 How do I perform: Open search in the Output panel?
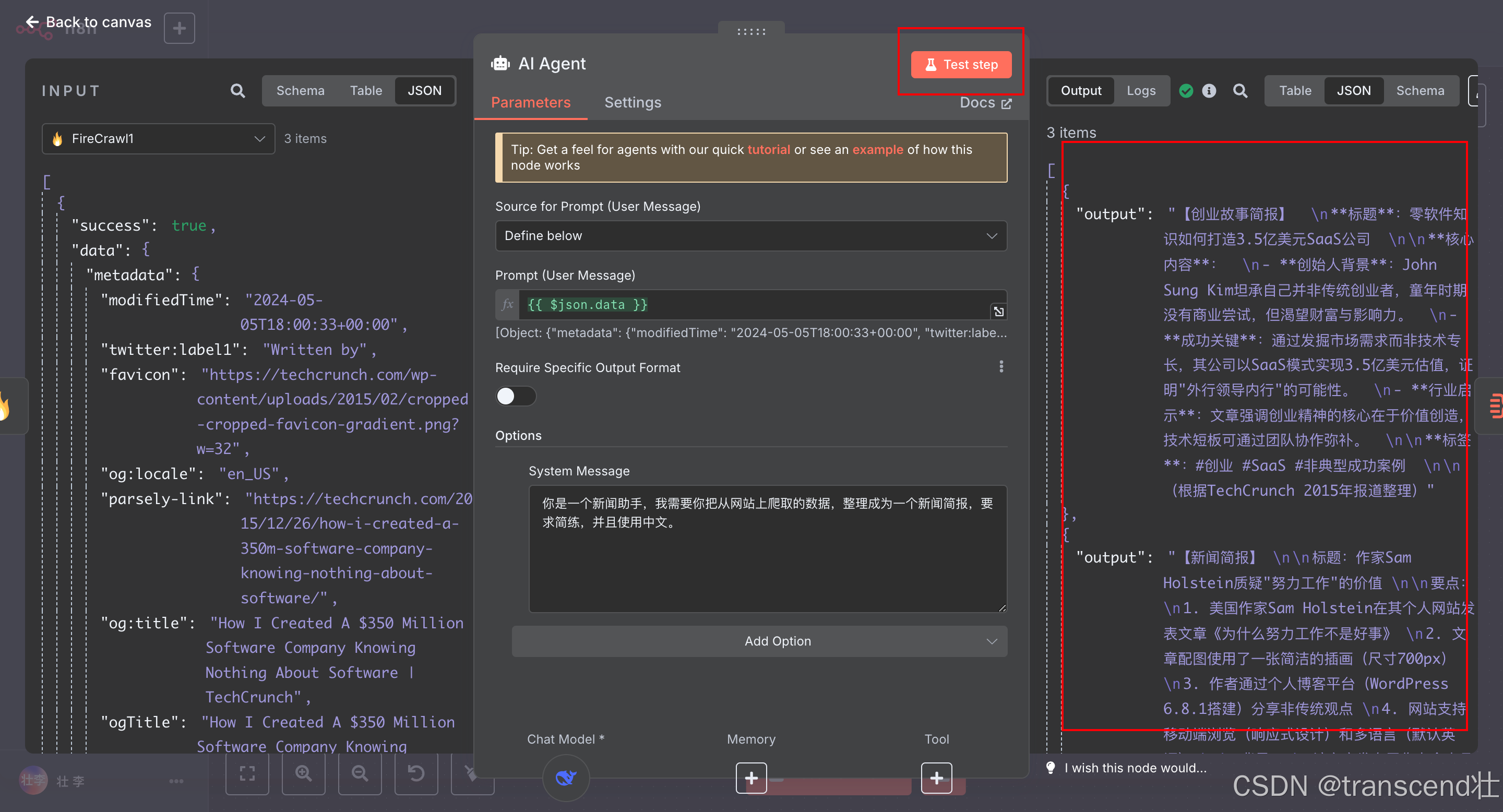(1240, 90)
